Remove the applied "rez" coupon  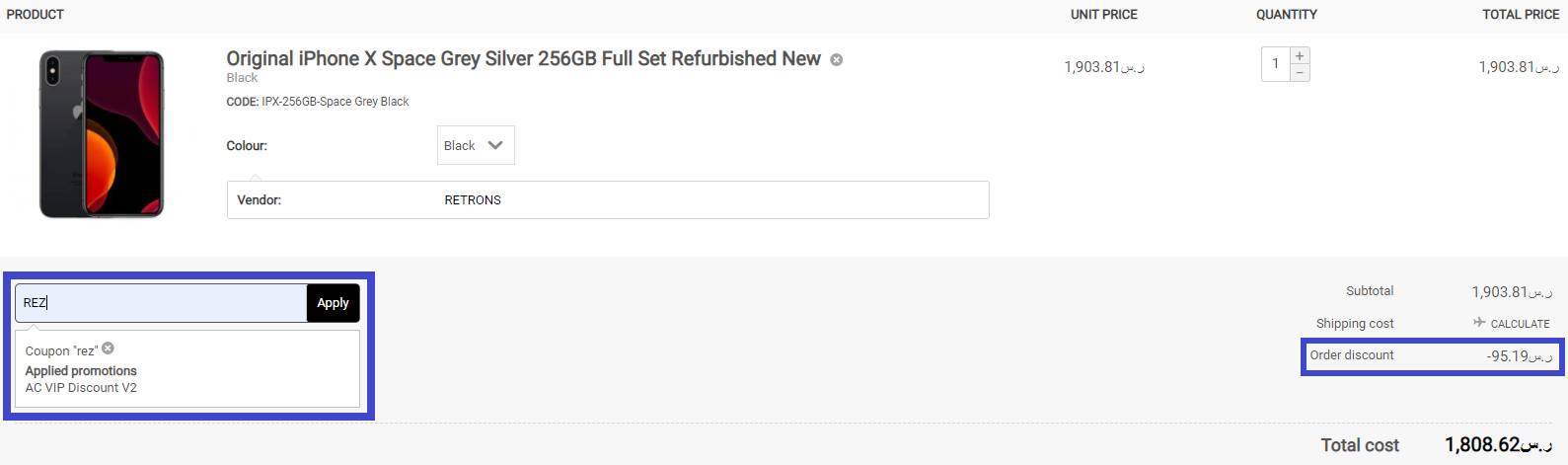(x=108, y=349)
